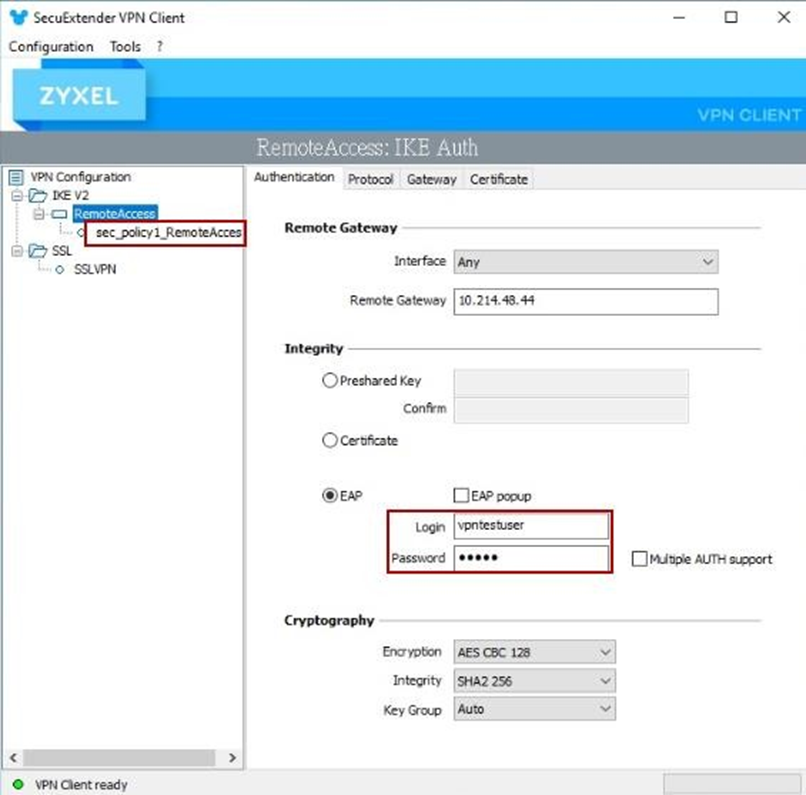The height and width of the screenshot is (795, 806).
Task: Select the SSLVPN tree entry
Action: 95,269
